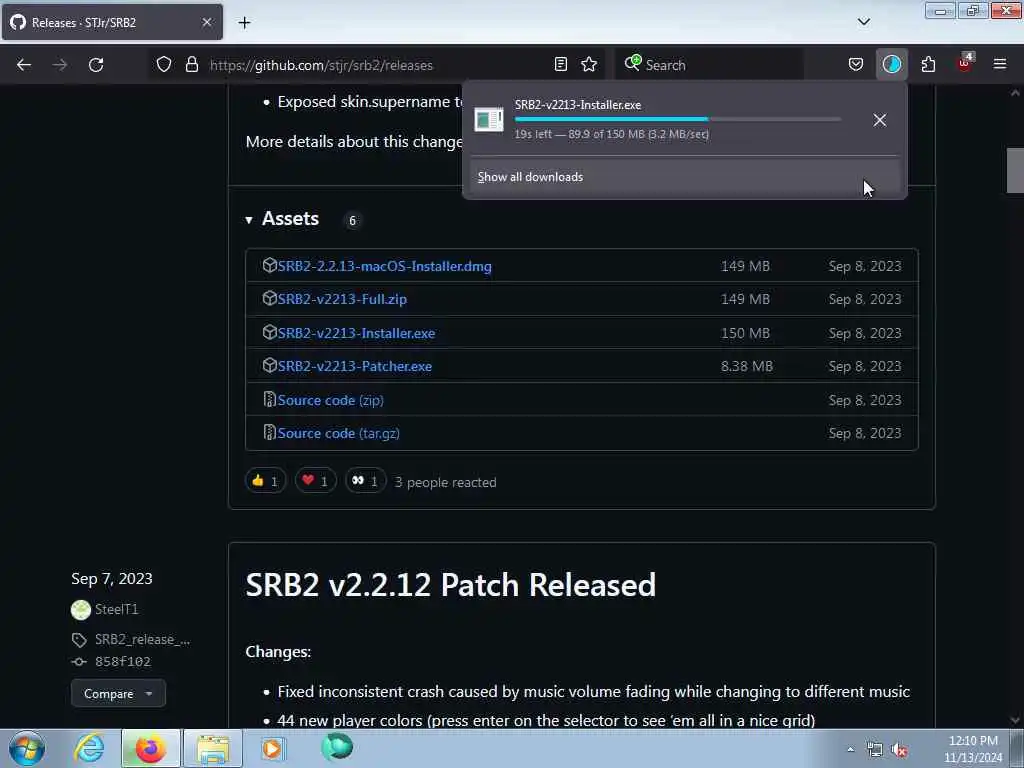
Task: Download Source code (tar.gz)
Action: click(338, 434)
